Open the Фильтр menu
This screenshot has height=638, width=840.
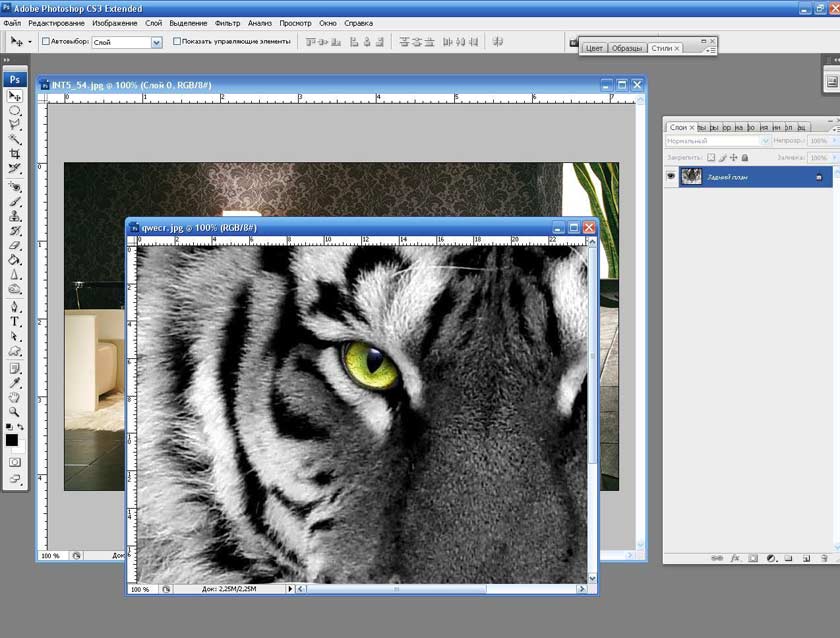228,22
